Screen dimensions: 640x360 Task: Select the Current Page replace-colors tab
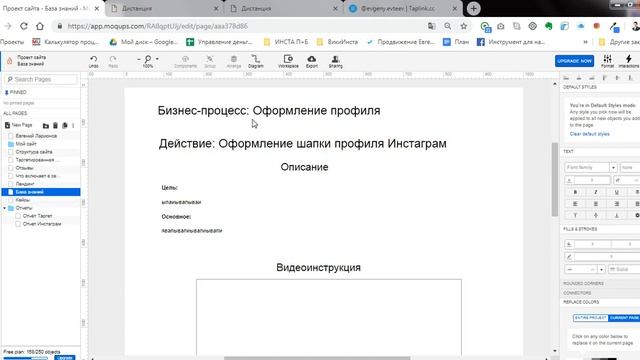(x=624, y=318)
